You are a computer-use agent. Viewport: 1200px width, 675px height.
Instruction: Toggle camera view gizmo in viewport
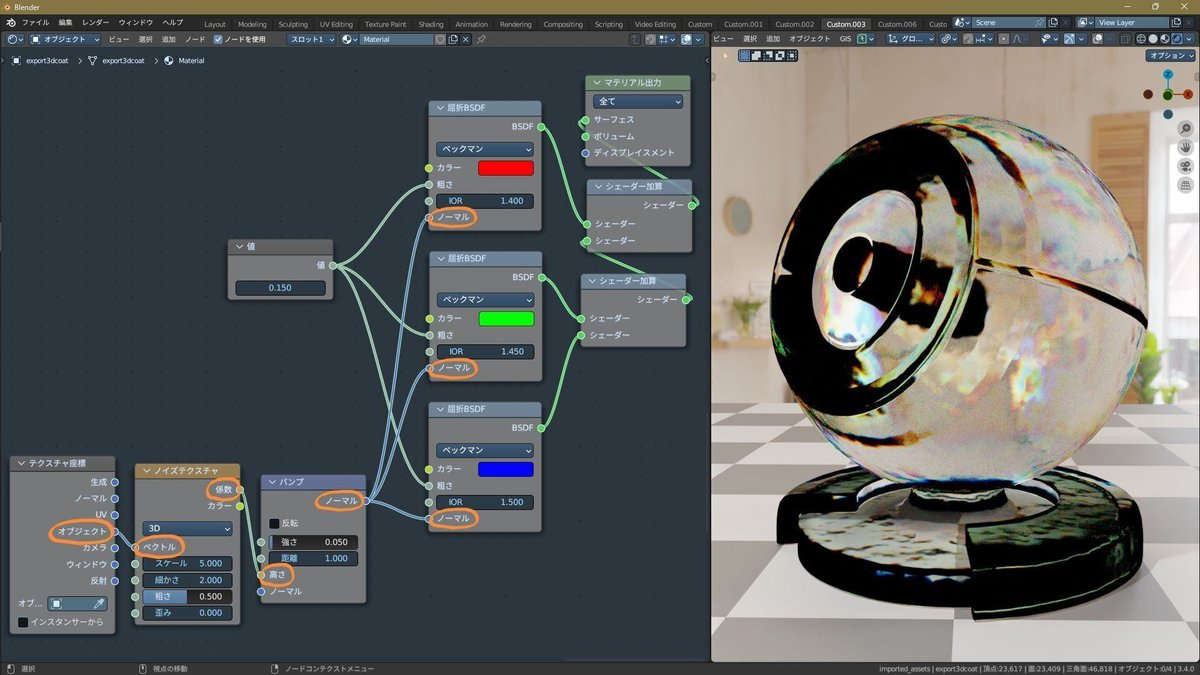coord(1184,166)
